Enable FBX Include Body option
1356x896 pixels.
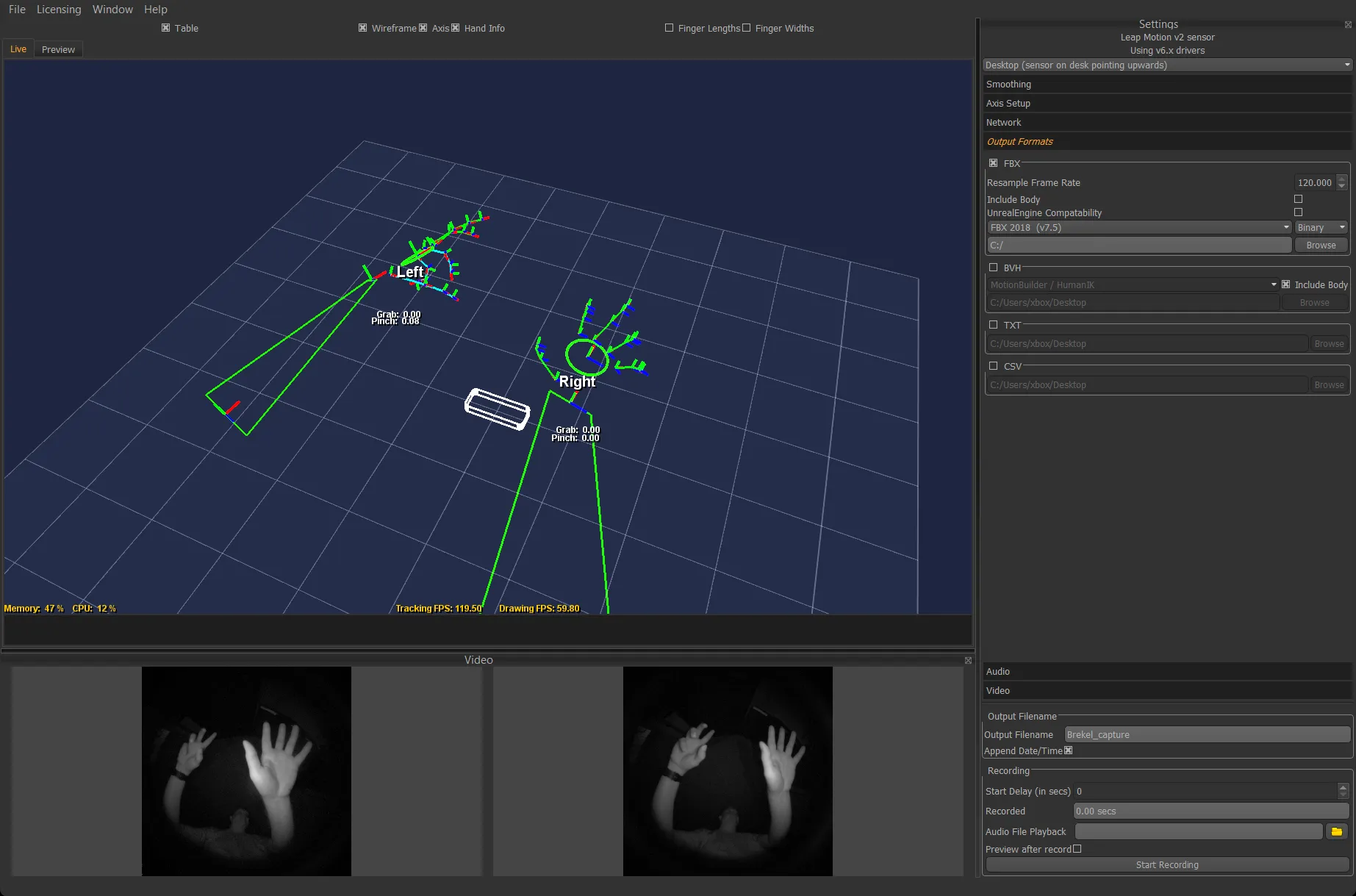[x=1298, y=199]
